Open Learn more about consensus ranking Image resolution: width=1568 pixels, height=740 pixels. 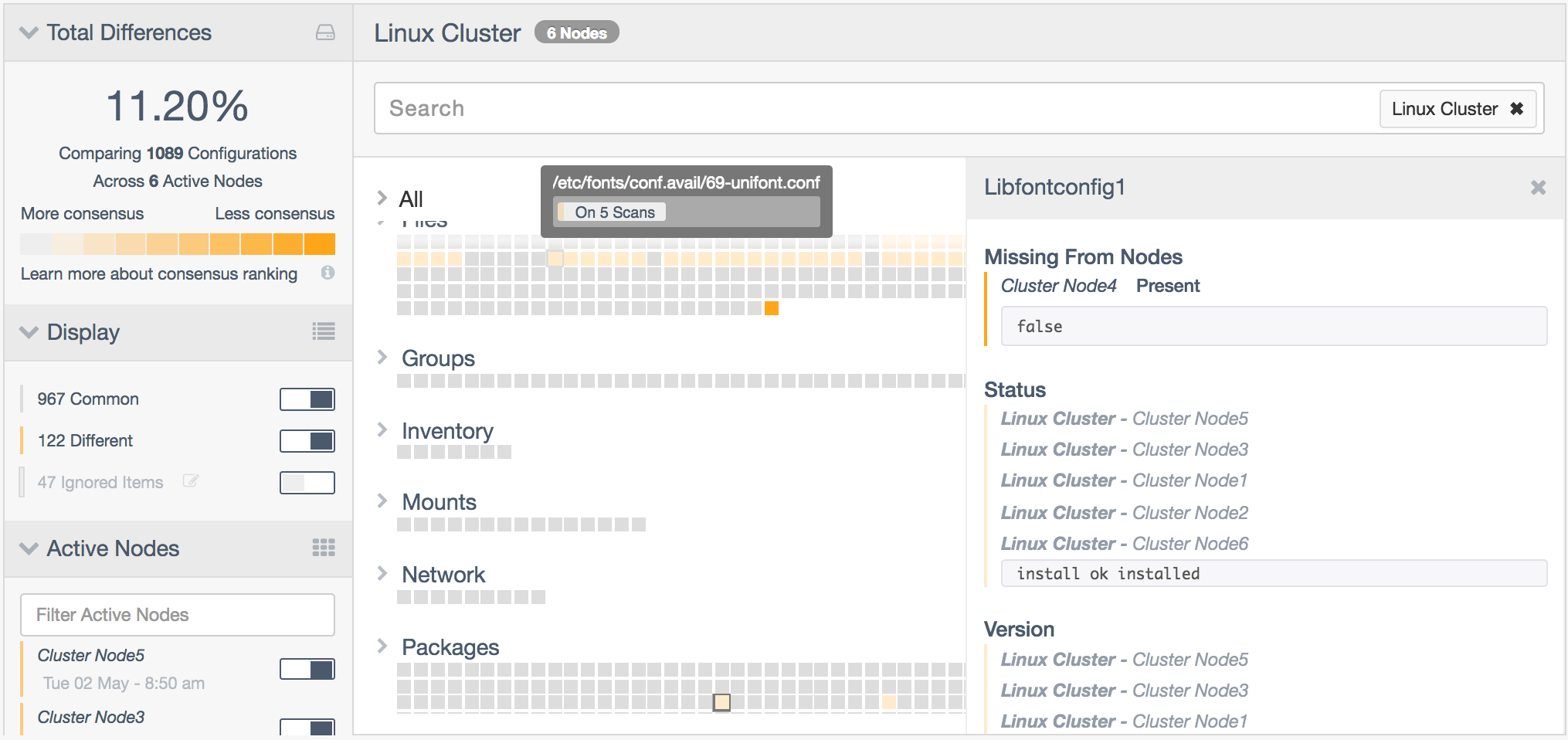point(159,273)
